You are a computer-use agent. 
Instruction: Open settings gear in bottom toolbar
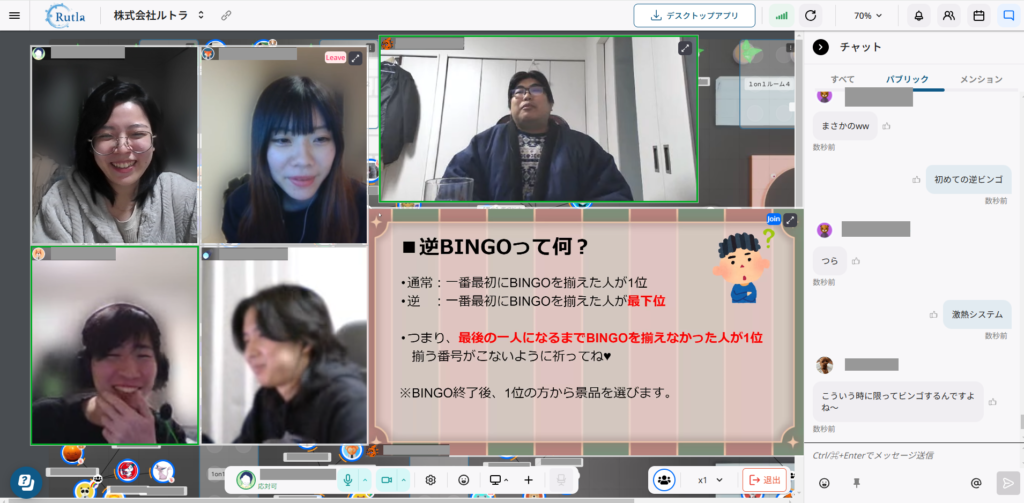(431, 480)
